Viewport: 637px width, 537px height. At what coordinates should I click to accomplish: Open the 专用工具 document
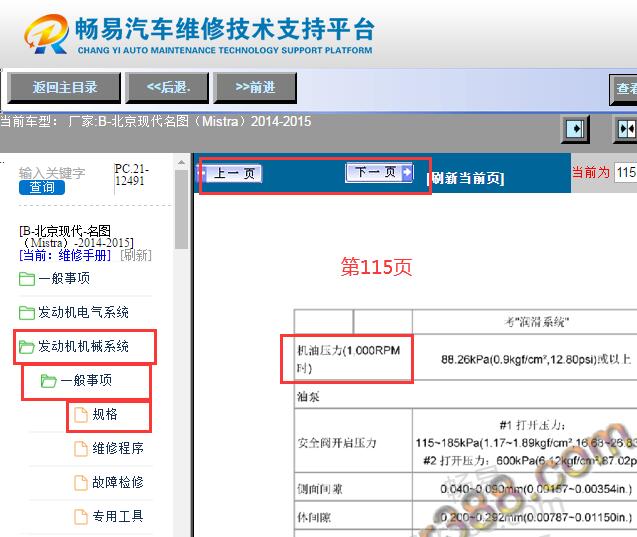click(x=118, y=517)
